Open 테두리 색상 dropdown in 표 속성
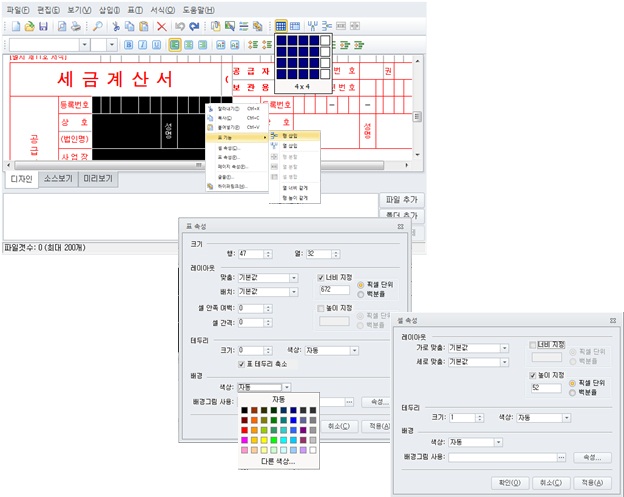Screen dimensions: 624x497 point(354,351)
